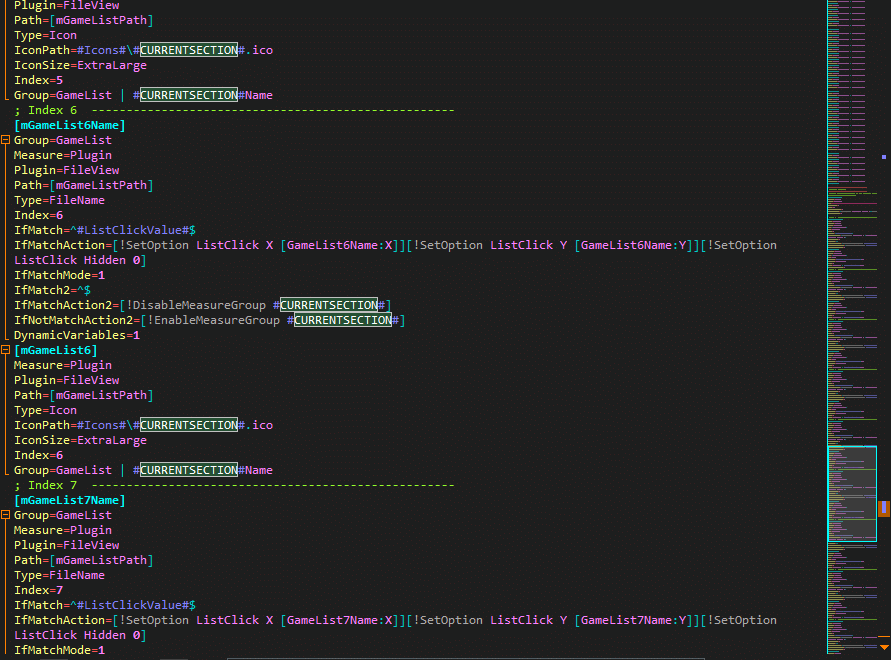Click the DynamicVariables=1 line

coord(77,335)
